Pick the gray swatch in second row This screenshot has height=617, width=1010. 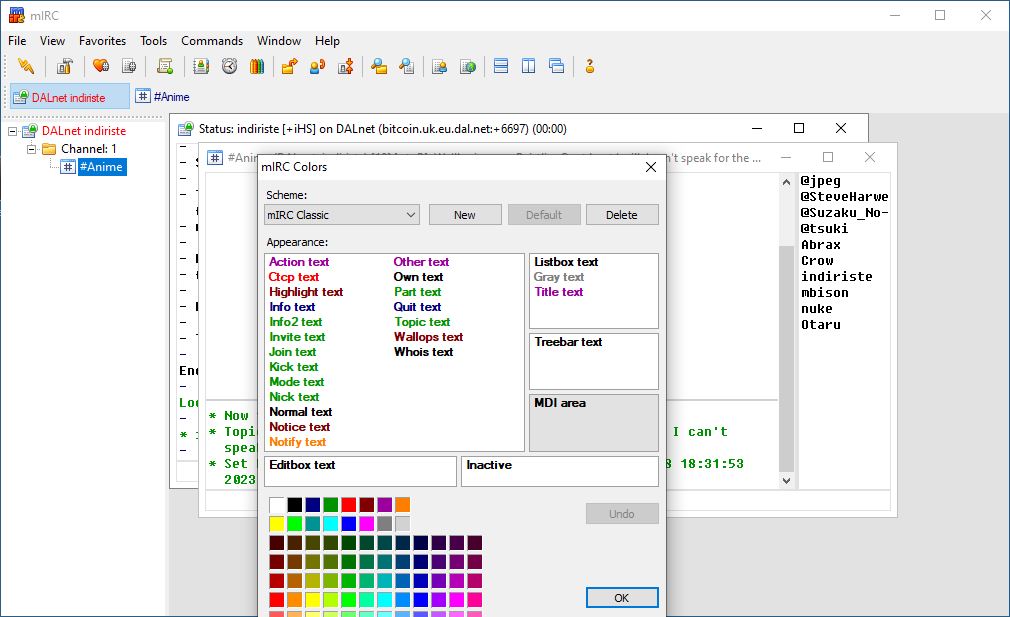(385, 523)
